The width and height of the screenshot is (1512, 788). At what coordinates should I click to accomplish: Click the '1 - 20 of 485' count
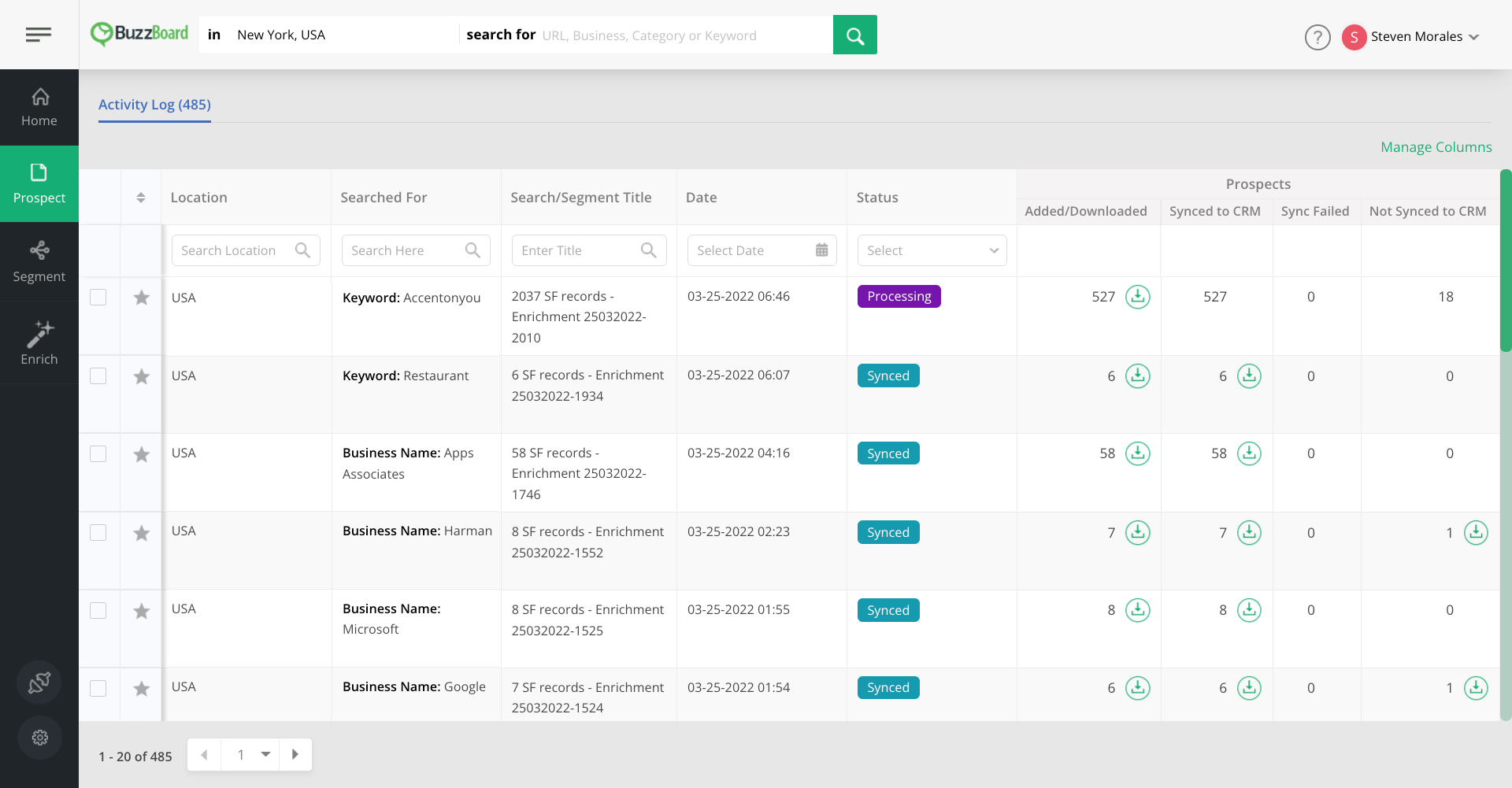[x=135, y=757]
